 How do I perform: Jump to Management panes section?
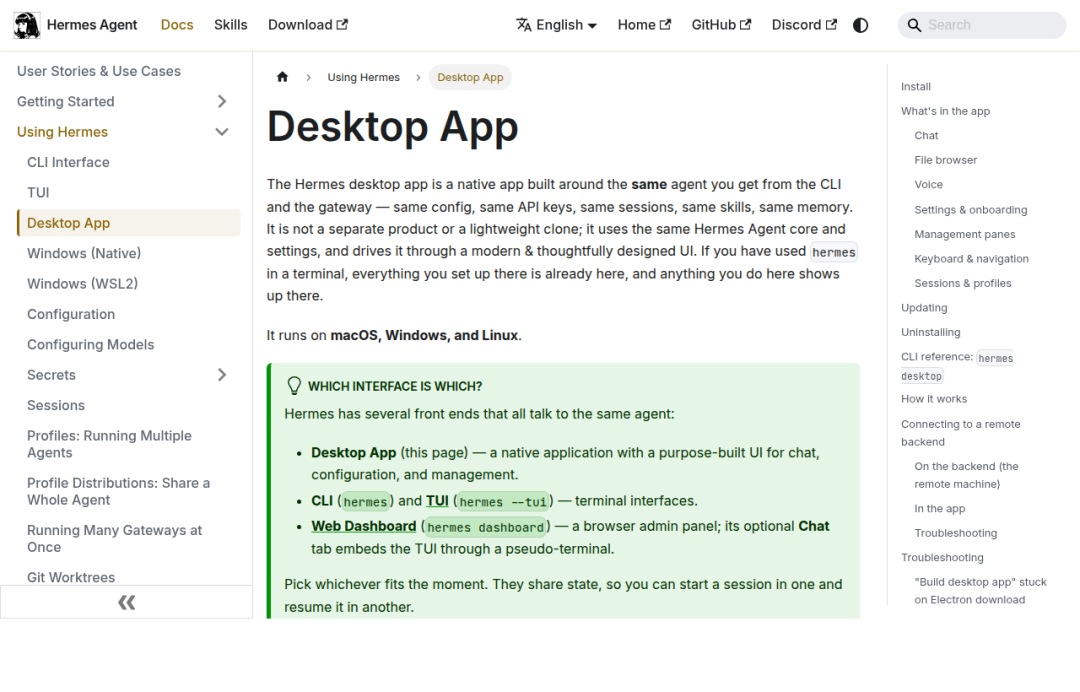965,234
